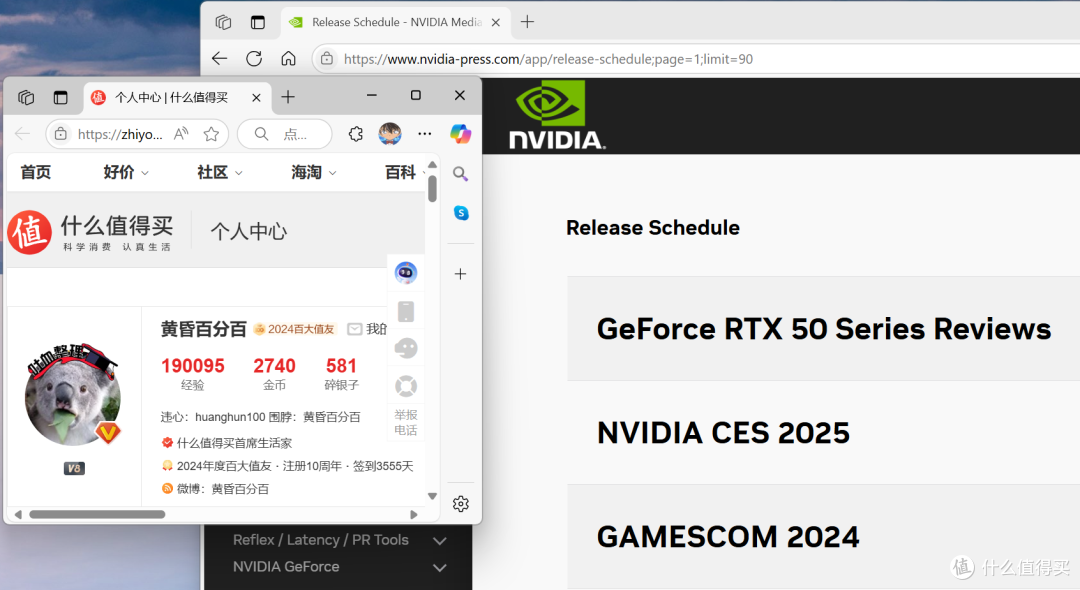Open workspaces icon in NVIDIA browser window
1080x590 pixels.
point(223,22)
